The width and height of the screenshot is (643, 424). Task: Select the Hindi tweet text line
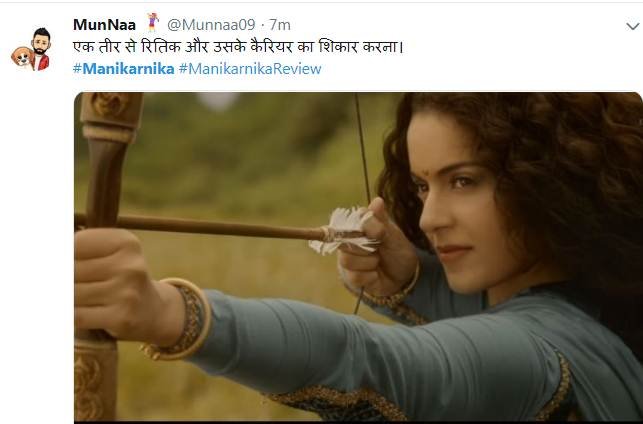tap(239, 47)
